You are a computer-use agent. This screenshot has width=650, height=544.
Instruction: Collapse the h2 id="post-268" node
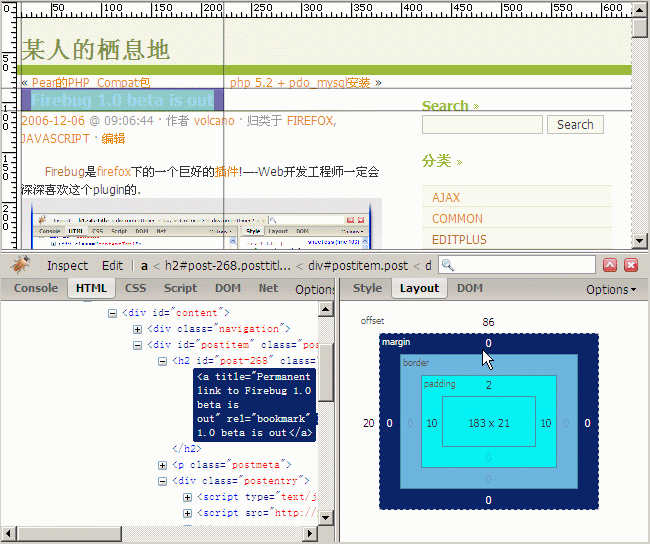[x=163, y=361]
